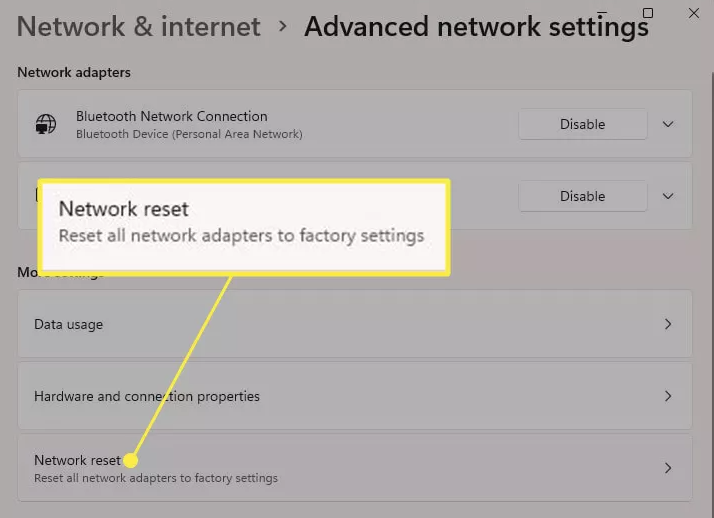The width and height of the screenshot is (714, 518).
Task: Click the Bluetooth Device (Personal Area Network) subtitle
Action: (x=189, y=134)
